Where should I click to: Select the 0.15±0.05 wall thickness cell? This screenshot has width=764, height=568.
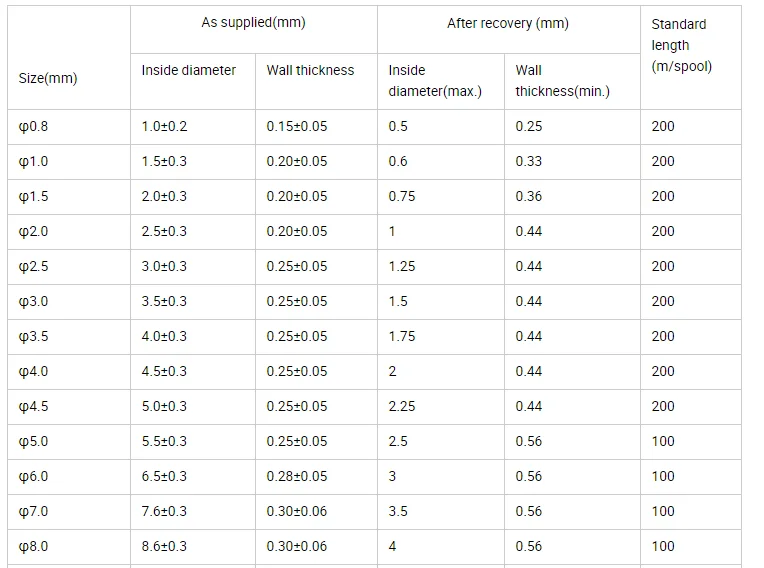pyautogui.click(x=296, y=127)
